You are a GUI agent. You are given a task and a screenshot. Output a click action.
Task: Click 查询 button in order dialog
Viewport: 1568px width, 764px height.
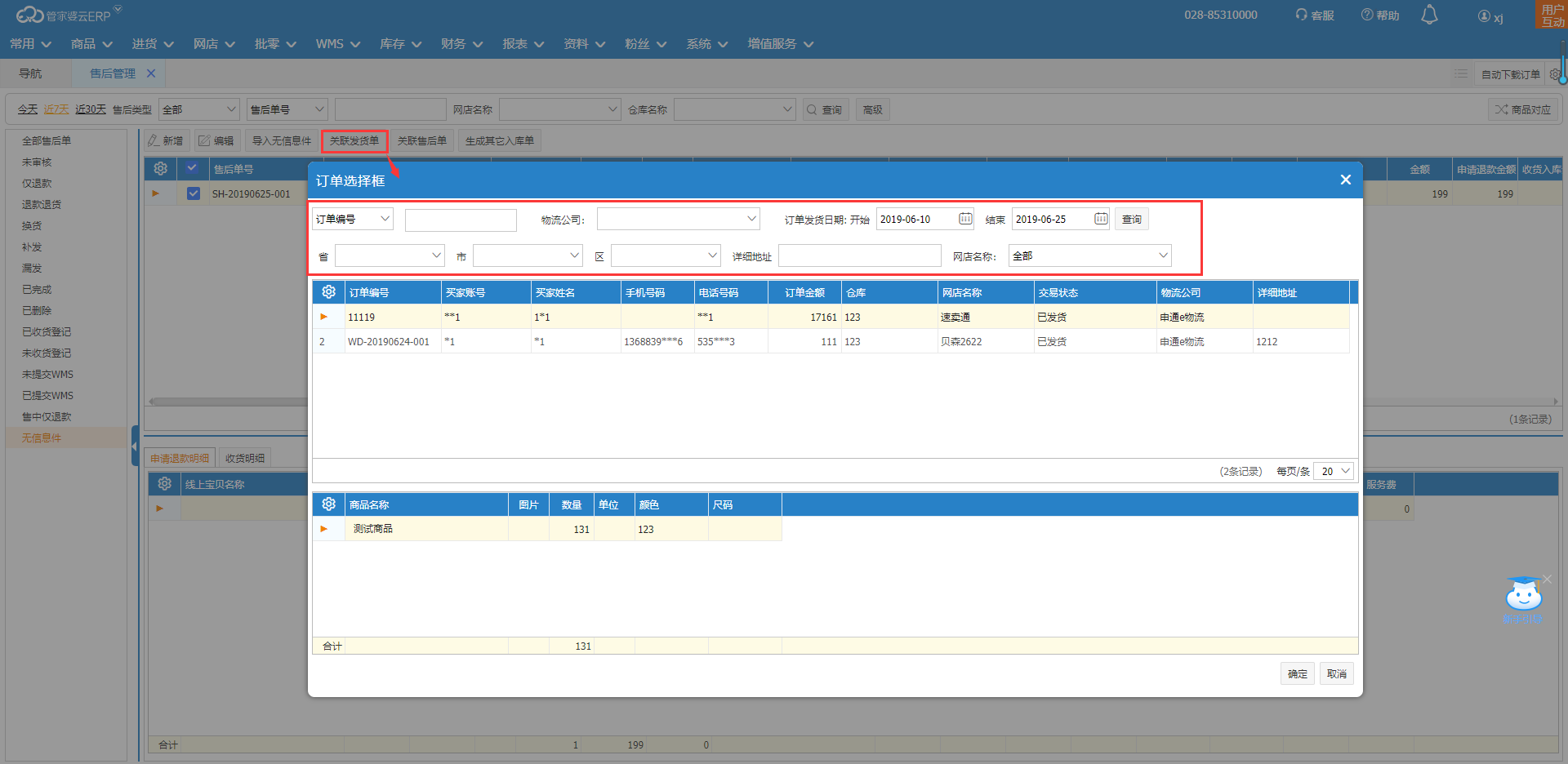point(1132,219)
